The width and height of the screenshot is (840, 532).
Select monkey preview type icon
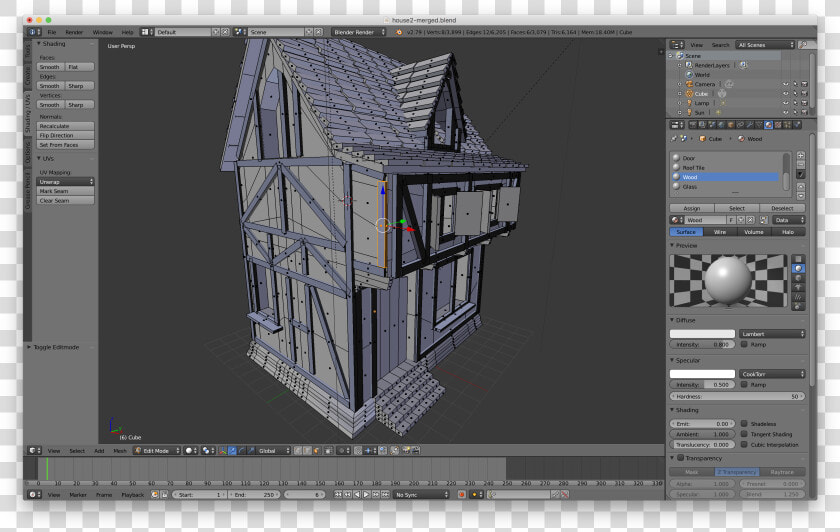coord(798,287)
